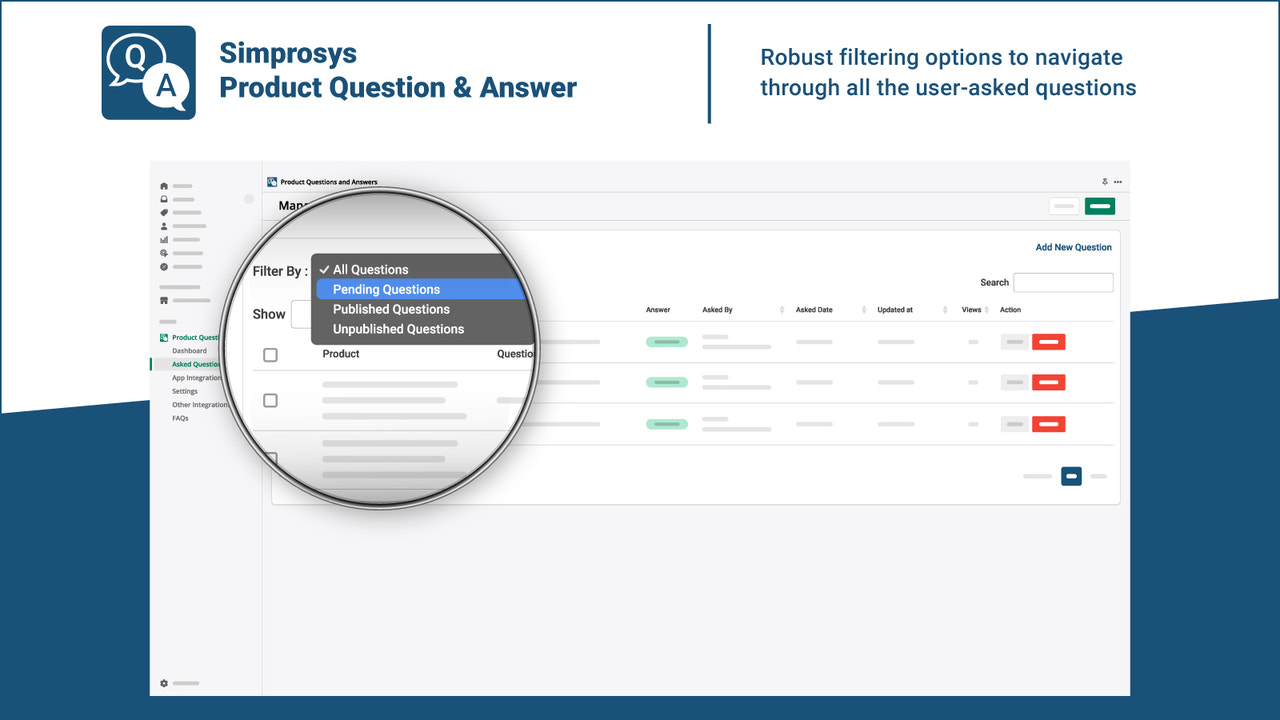Select the Analytics bar chart icon

(164, 240)
